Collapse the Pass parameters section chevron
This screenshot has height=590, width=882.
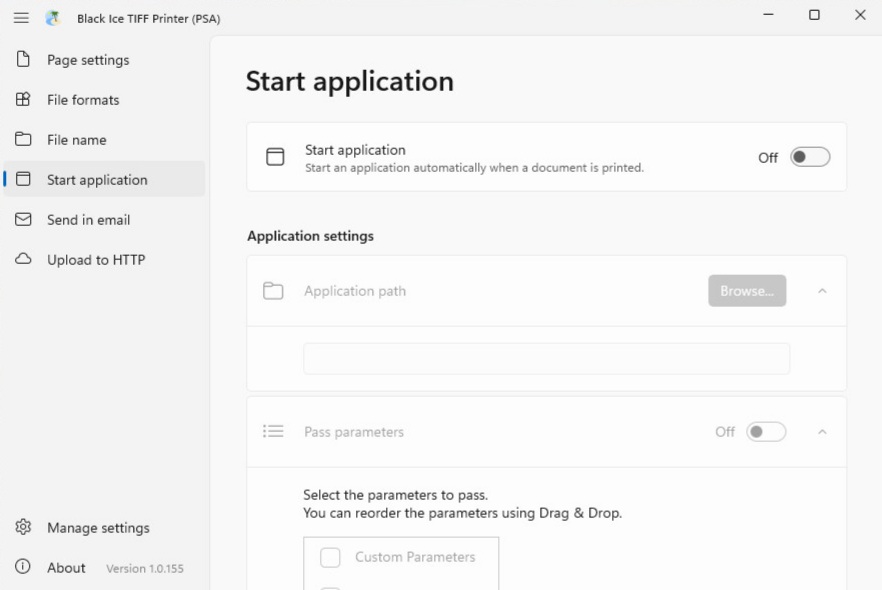(x=822, y=431)
